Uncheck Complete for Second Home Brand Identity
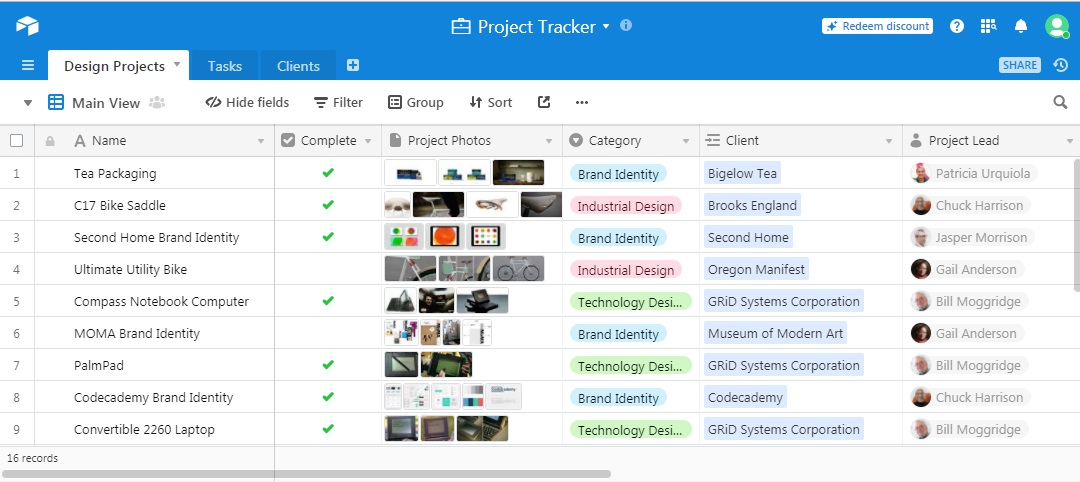This screenshot has width=1080, height=482. tap(328, 236)
